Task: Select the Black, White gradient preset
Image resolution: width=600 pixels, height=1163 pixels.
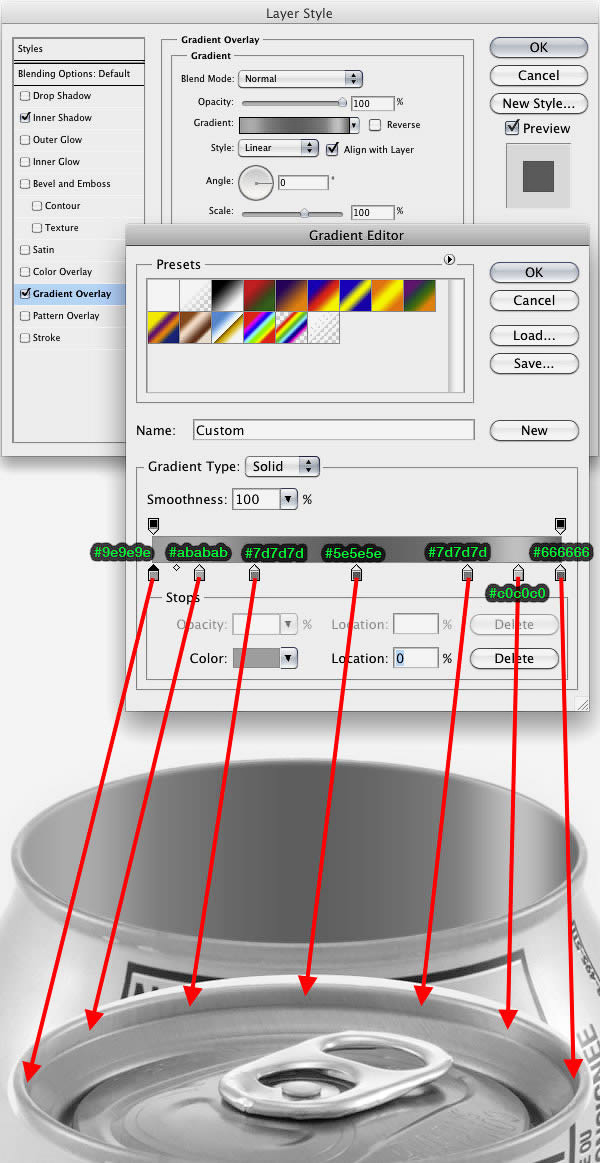Action: coord(227,295)
